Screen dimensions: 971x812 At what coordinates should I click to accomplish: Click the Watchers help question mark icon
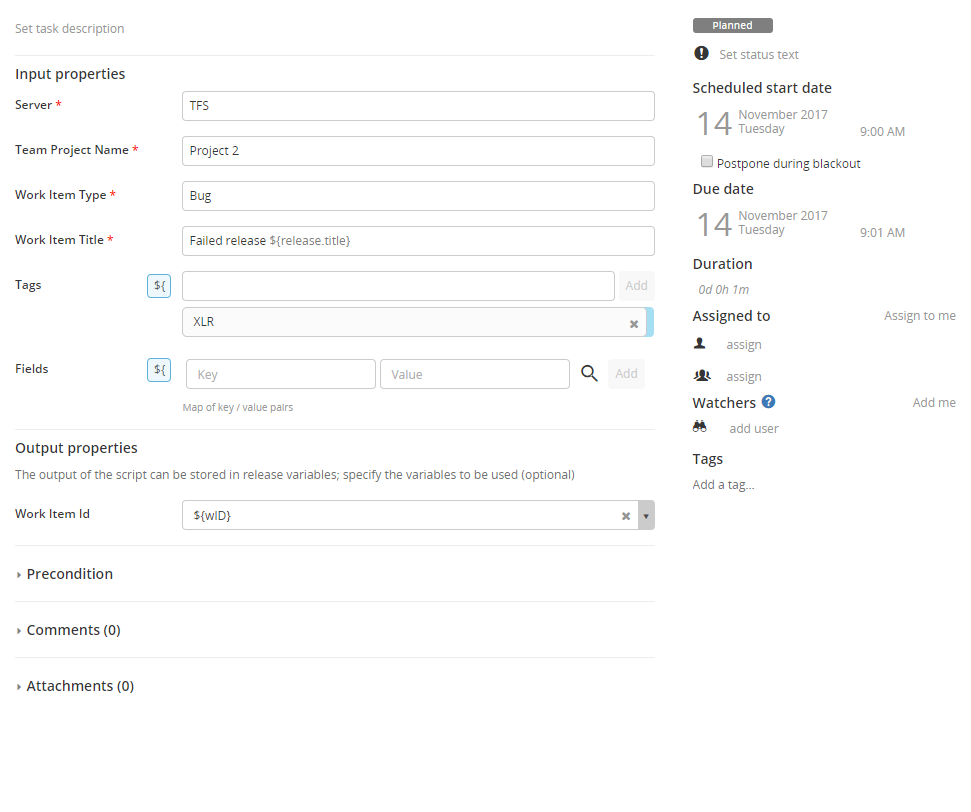pos(768,402)
